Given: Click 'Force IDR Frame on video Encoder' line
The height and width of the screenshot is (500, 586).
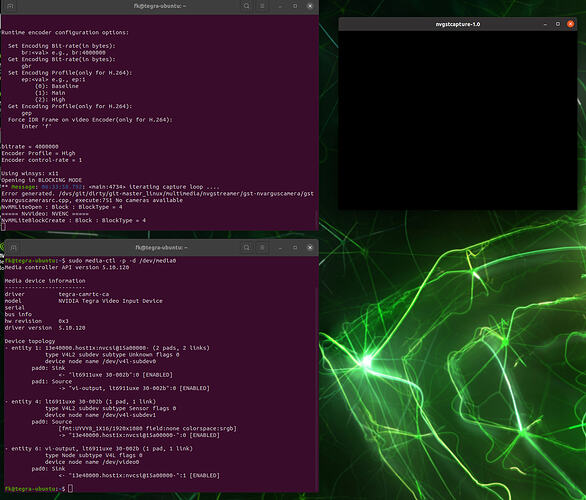Looking at the screenshot, I should coord(90,120).
